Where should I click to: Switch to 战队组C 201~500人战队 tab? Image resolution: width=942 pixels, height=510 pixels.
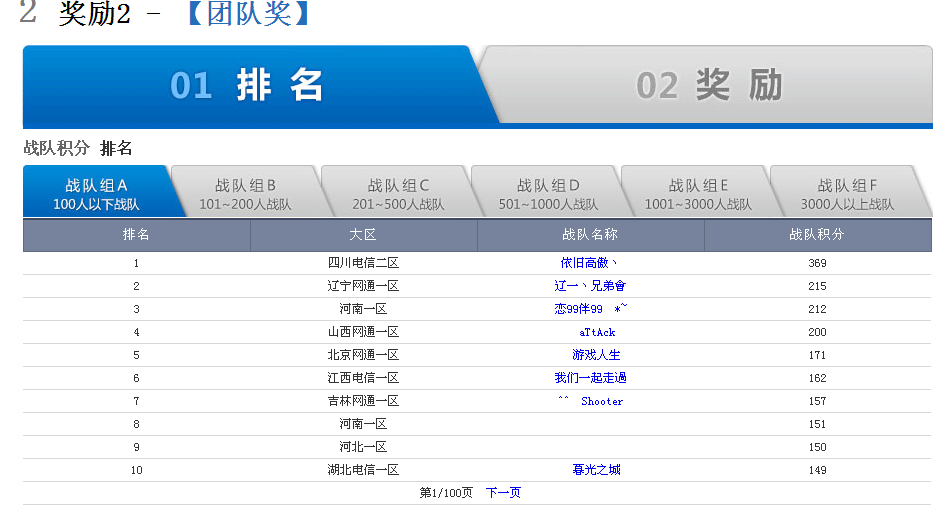[398, 194]
